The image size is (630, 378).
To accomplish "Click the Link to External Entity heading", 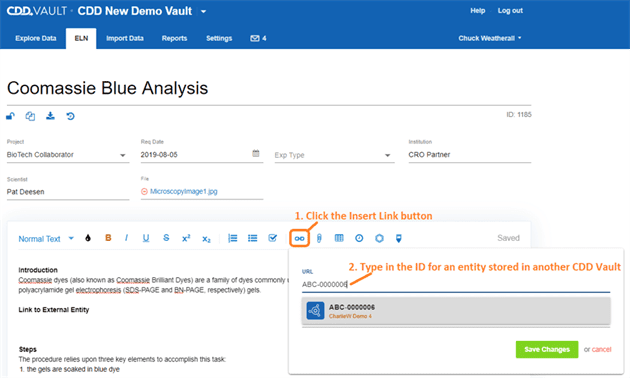I will [x=53, y=309].
